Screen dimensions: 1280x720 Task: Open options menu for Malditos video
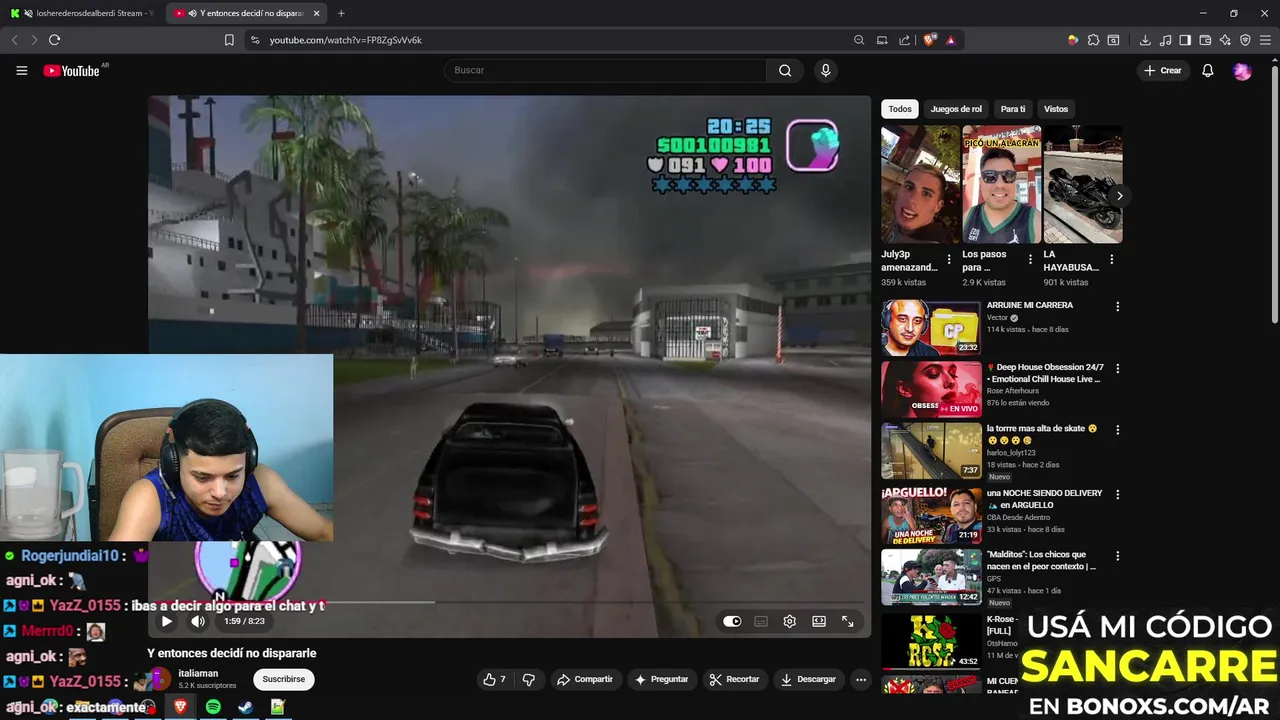1118,556
